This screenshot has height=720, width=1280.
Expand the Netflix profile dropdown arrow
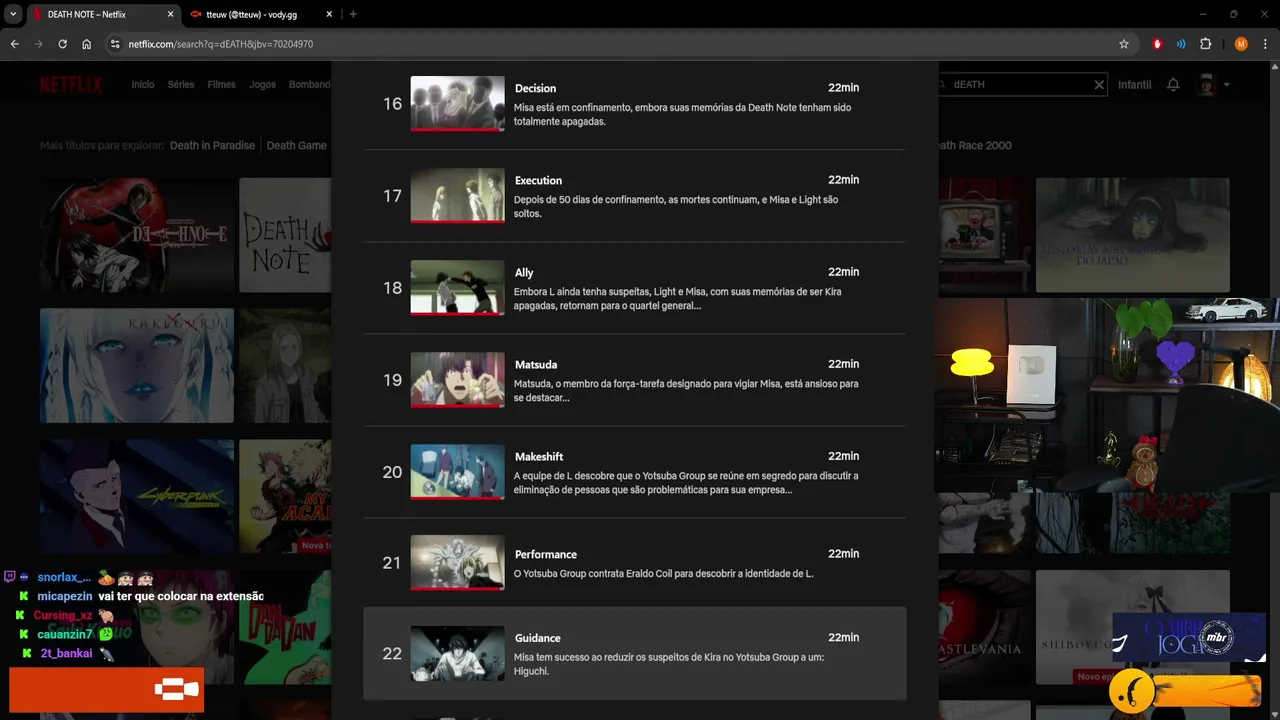(x=1225, y=85)
